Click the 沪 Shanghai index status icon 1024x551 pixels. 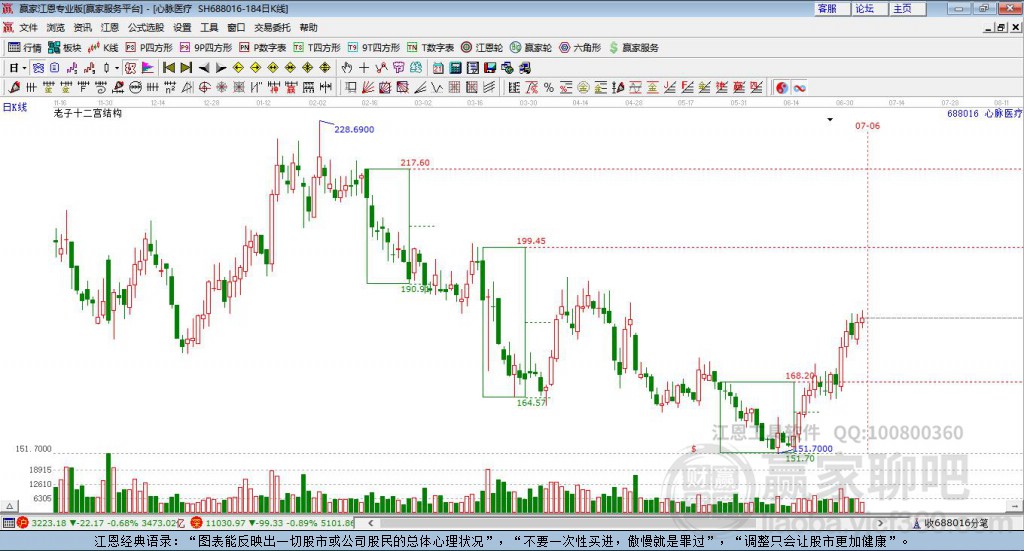tap(23, 523)
